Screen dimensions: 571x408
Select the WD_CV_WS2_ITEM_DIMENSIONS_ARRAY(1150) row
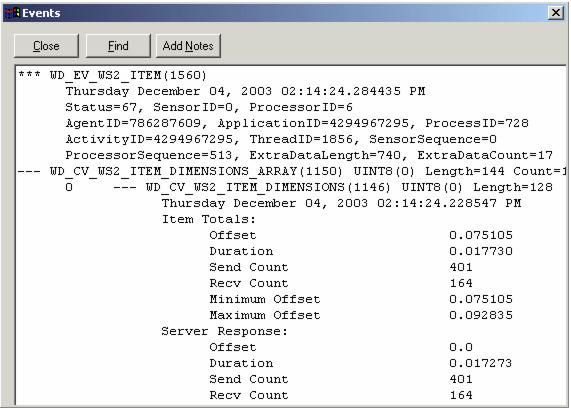pyautogui.click(x=292, y=171)
